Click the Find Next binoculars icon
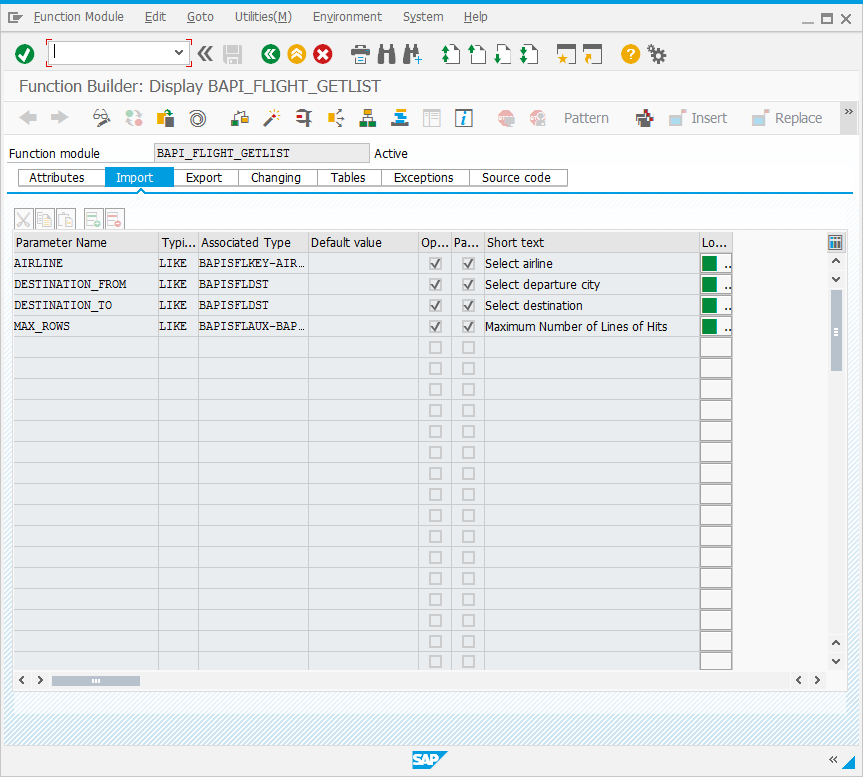863x777 pixels. coord(412,54)
